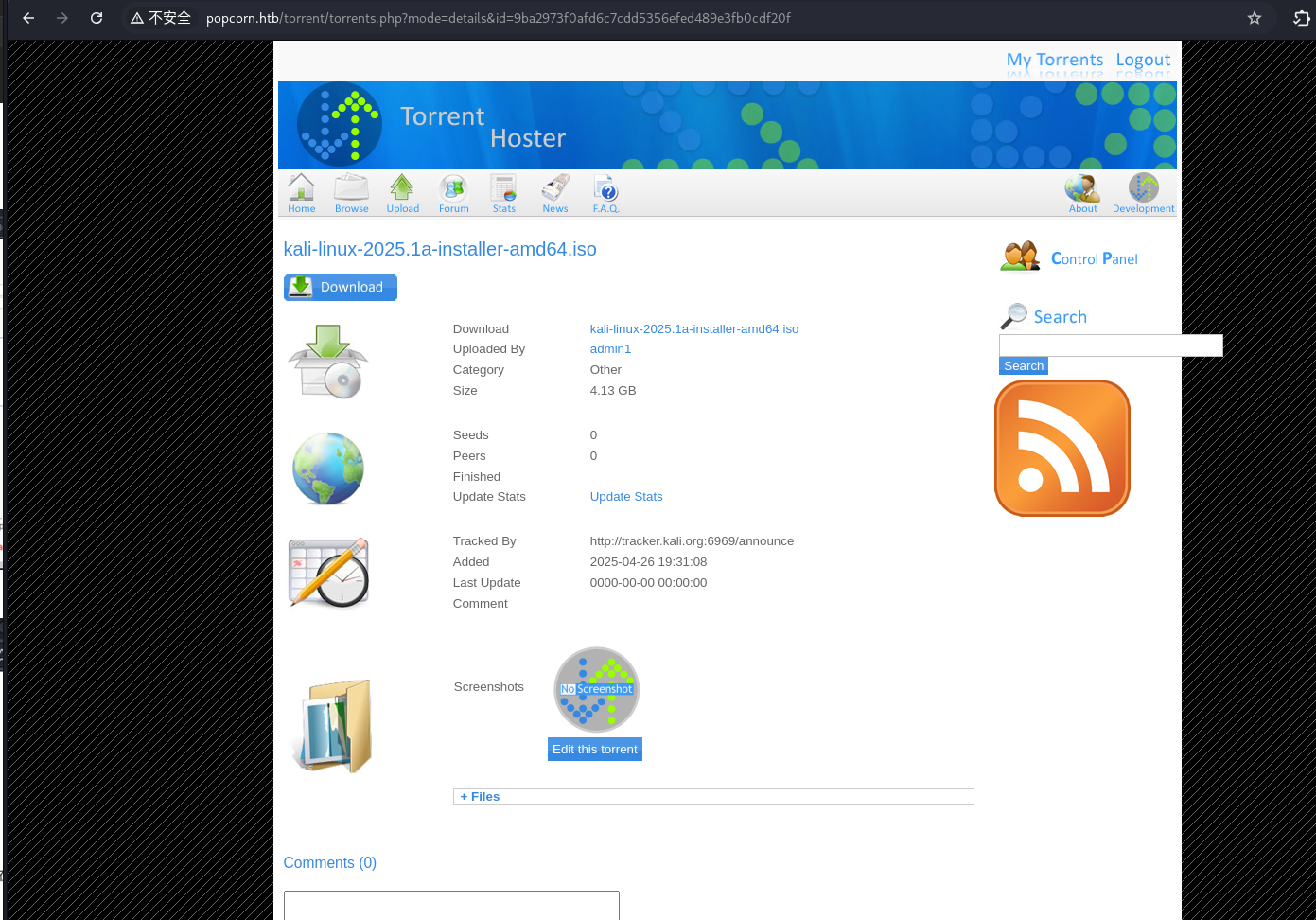Click the browser address bar URL
This screenshot has width=1316, height=920.
(x=499, y=18)
